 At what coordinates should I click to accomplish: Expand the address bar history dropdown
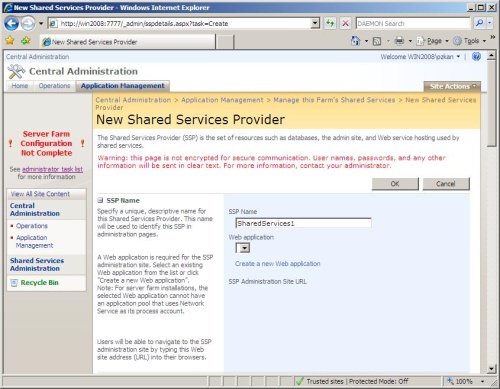(315, 23)
